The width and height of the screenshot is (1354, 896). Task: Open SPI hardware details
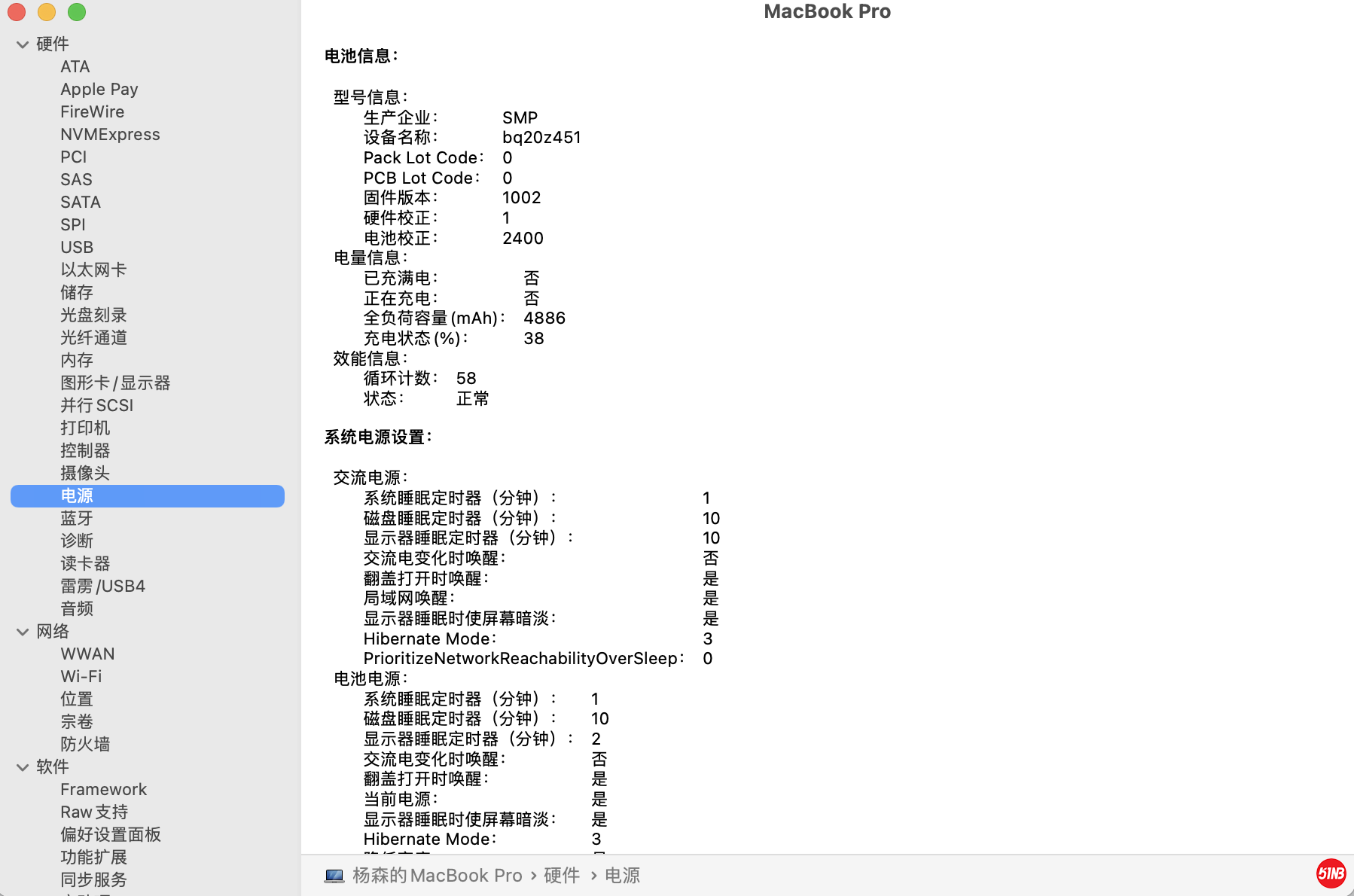[x=73, y=225]
